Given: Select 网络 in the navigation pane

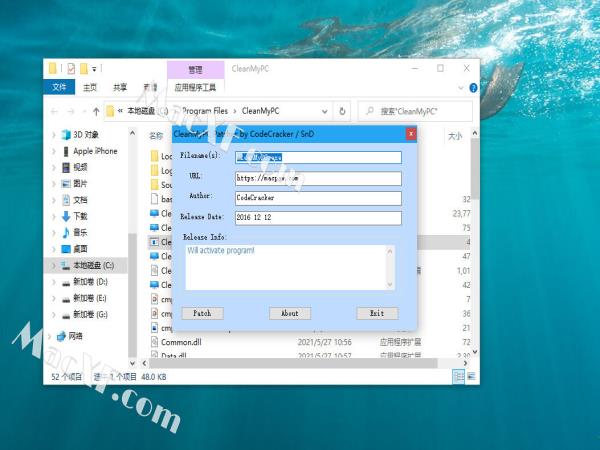Looking at the screenshot, I should pos(75,336).
